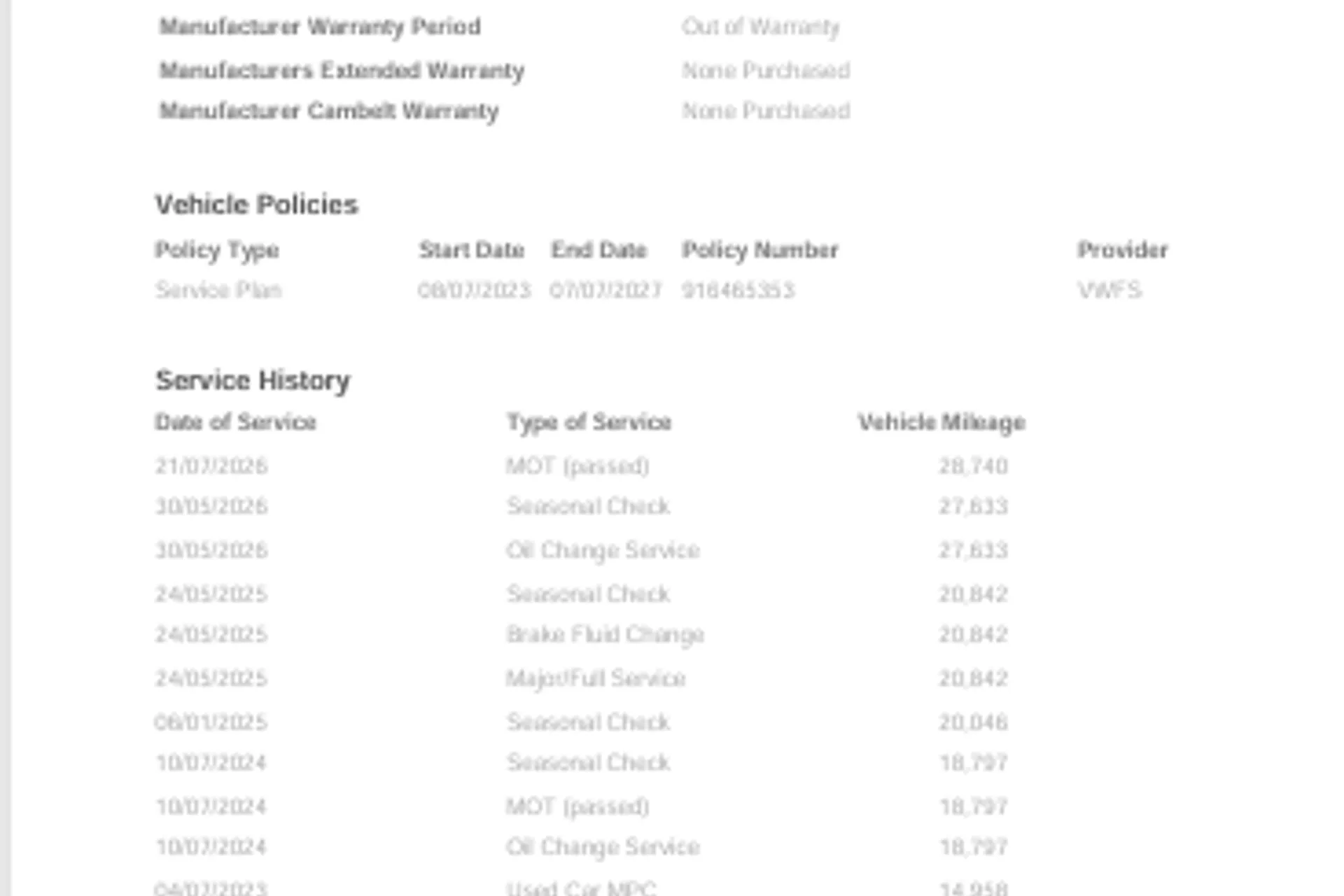Click the 21/07/2026 MOT (passed) entry

point(578,466)
